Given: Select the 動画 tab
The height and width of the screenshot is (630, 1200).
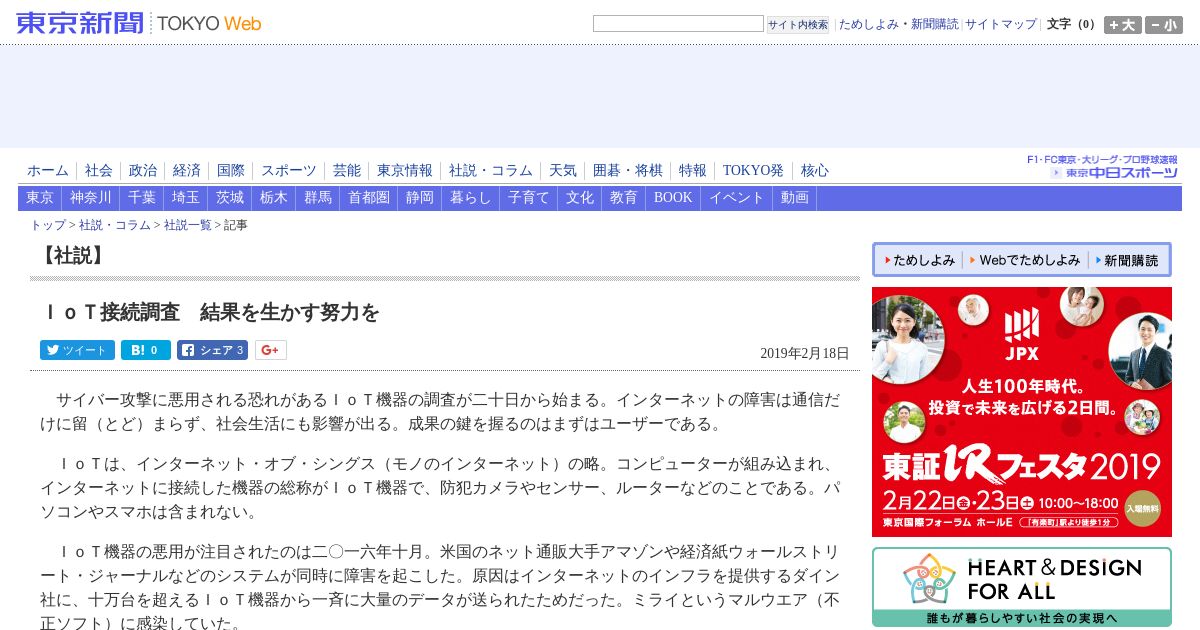Looking at the screenshot, I should (x=795, y=198).
